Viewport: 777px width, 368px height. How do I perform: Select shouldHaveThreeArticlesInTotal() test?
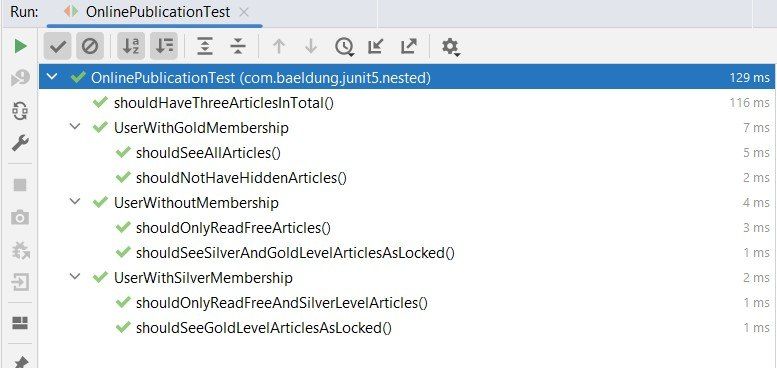pos(224,103)
